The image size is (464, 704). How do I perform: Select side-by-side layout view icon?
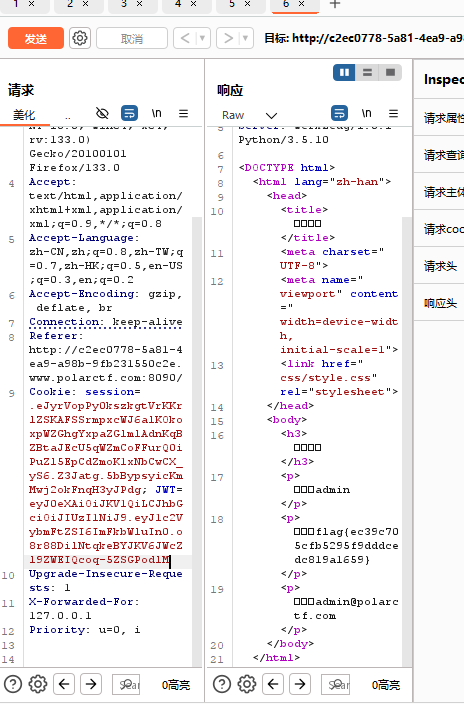(345, 72)
